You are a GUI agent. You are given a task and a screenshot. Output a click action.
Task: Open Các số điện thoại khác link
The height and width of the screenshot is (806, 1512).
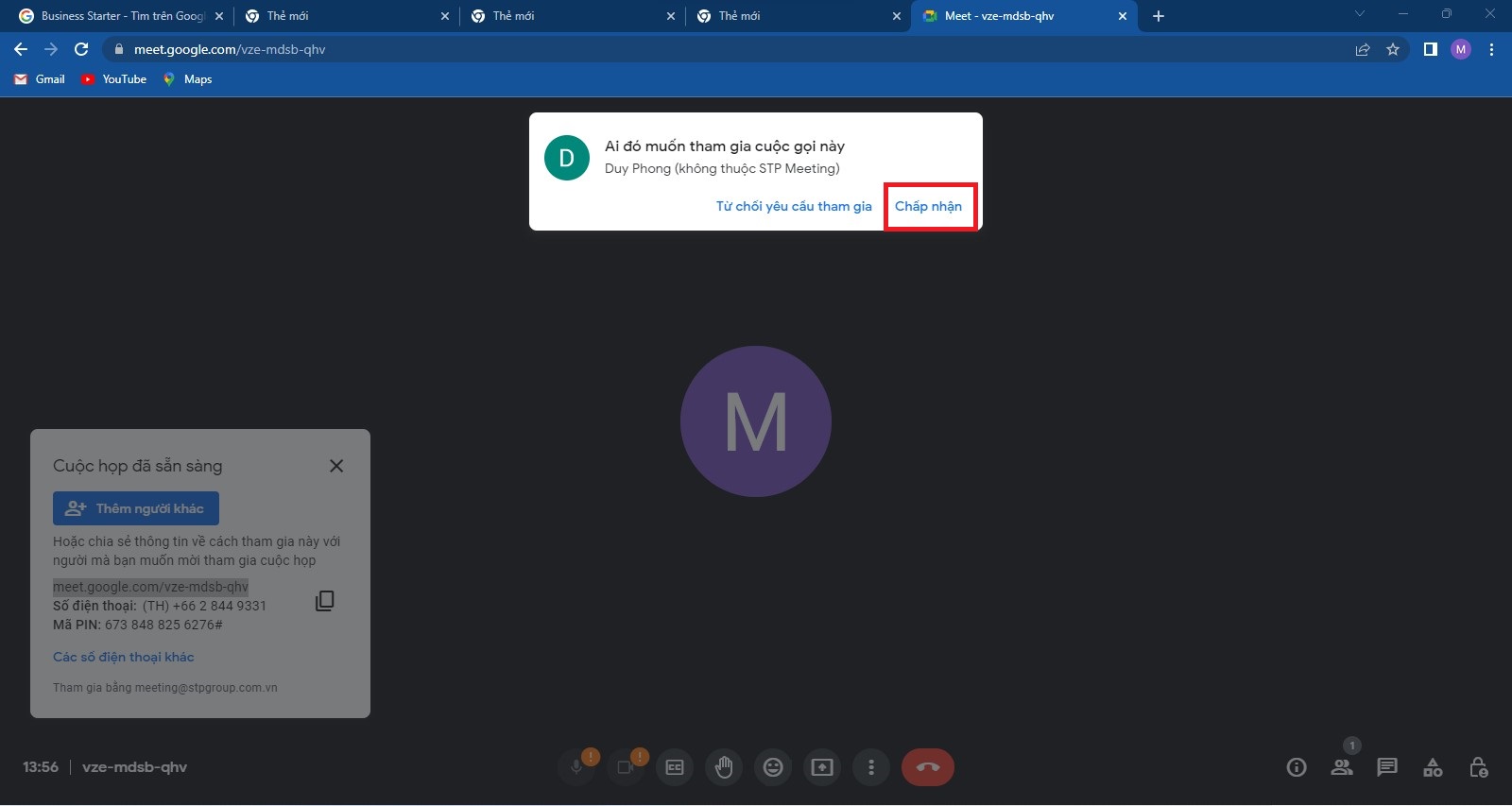pyautogui.click(x=124, y=657)
